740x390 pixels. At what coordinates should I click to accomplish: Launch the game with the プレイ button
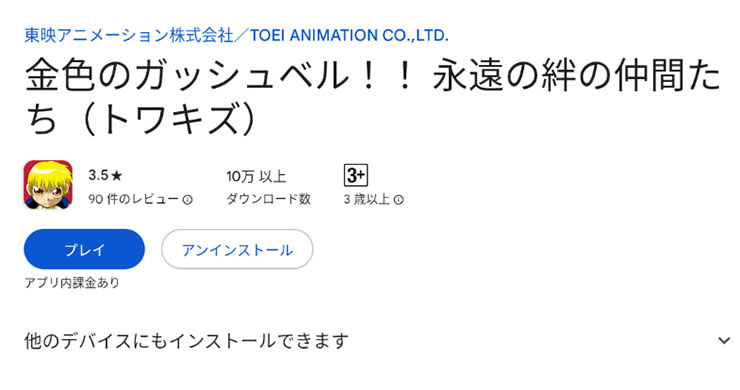pos(84,249)
